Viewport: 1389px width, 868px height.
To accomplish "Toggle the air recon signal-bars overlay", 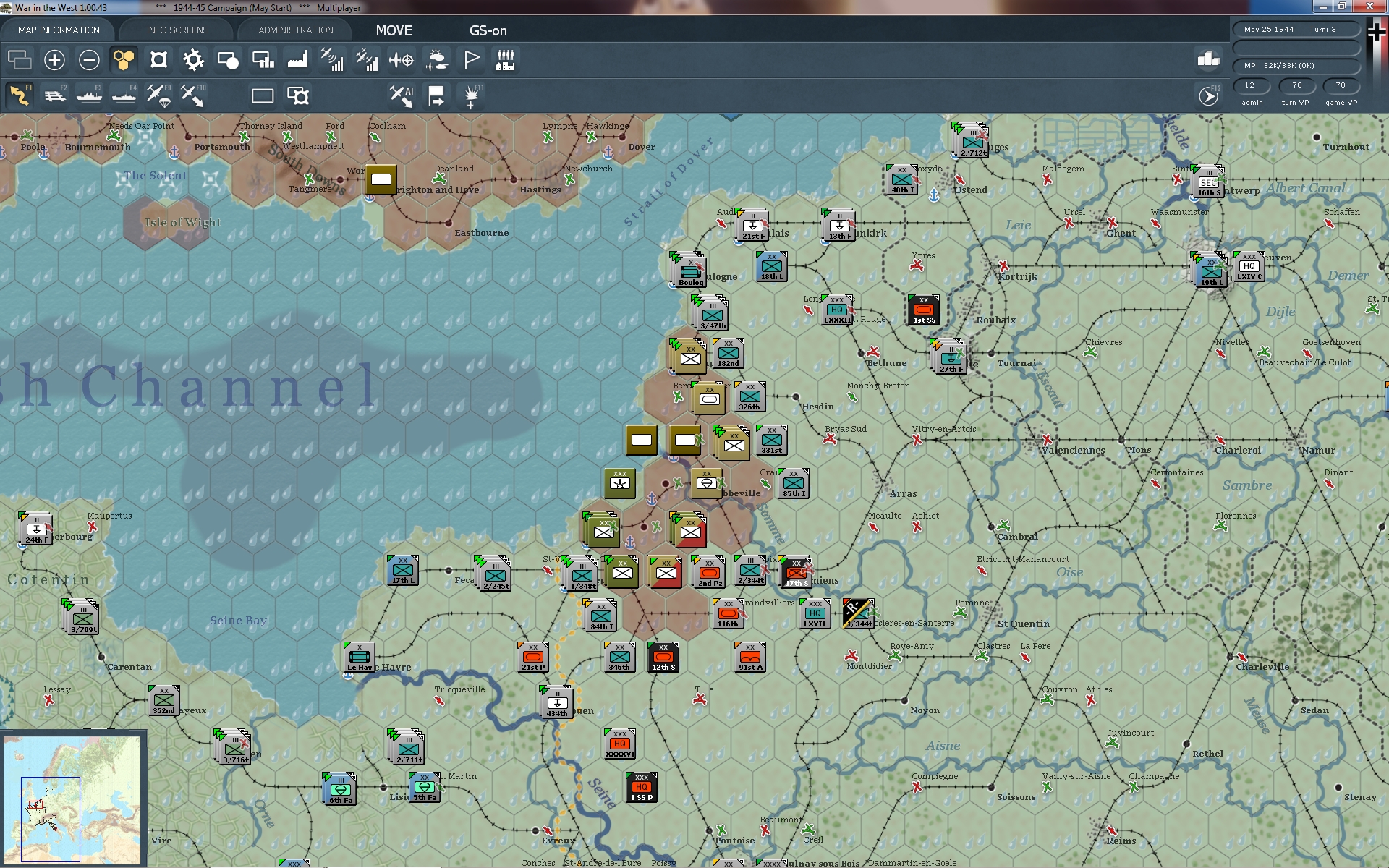I will pos(332,60).
